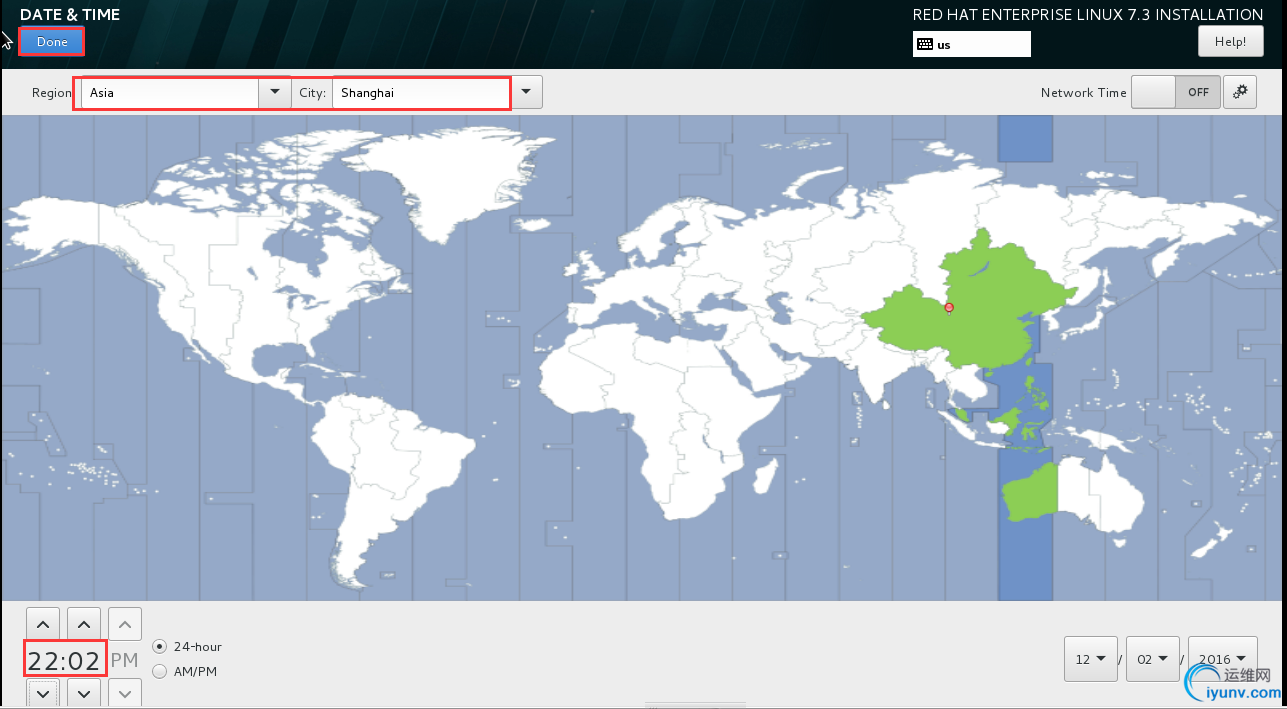Decrease hours with the down arrow

click(43, 692)
